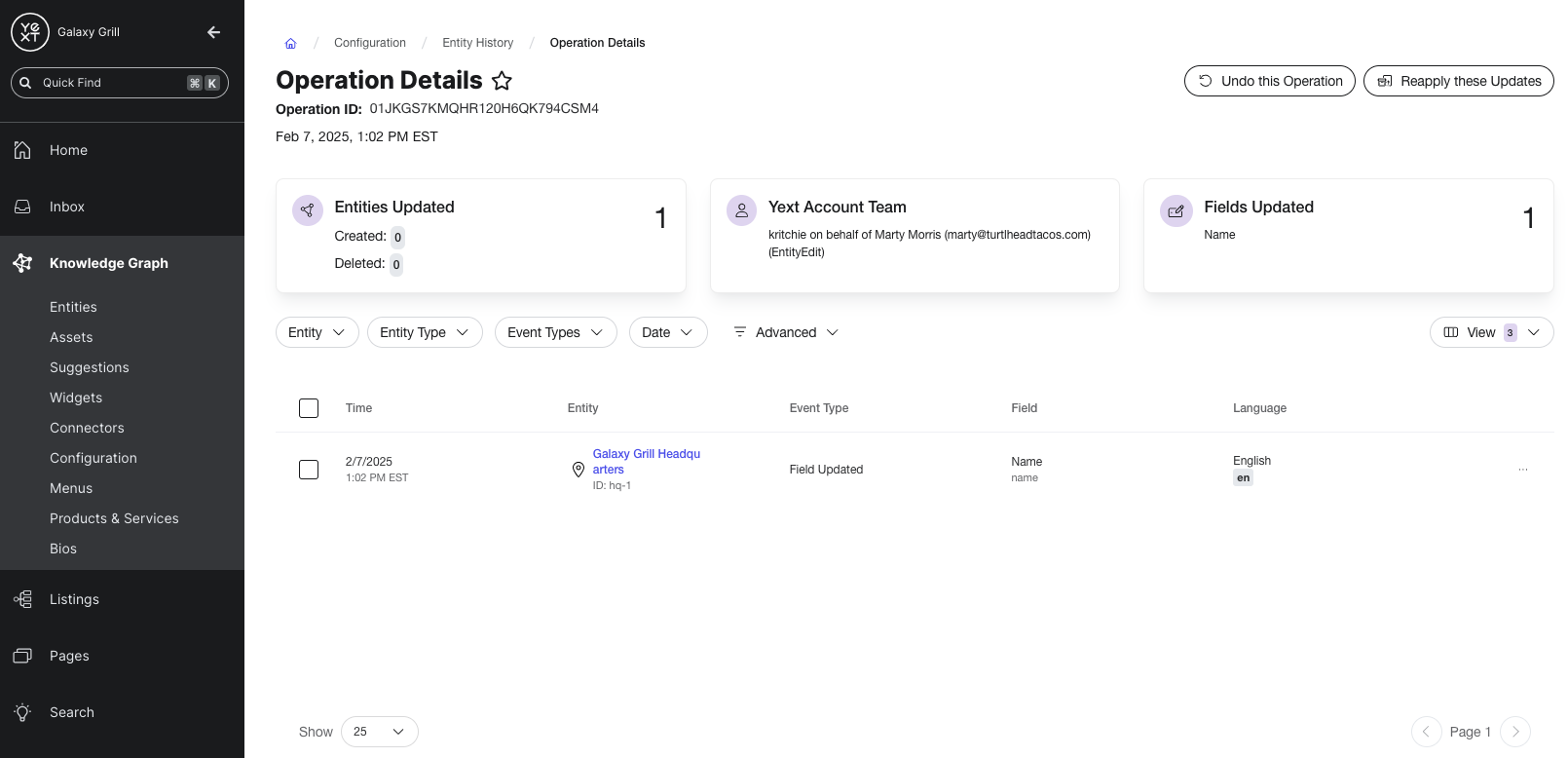The height and width of the screenshot is (758, 1568).
Task: Collapse sidebar with back arrow
Action: coord(214,32)
